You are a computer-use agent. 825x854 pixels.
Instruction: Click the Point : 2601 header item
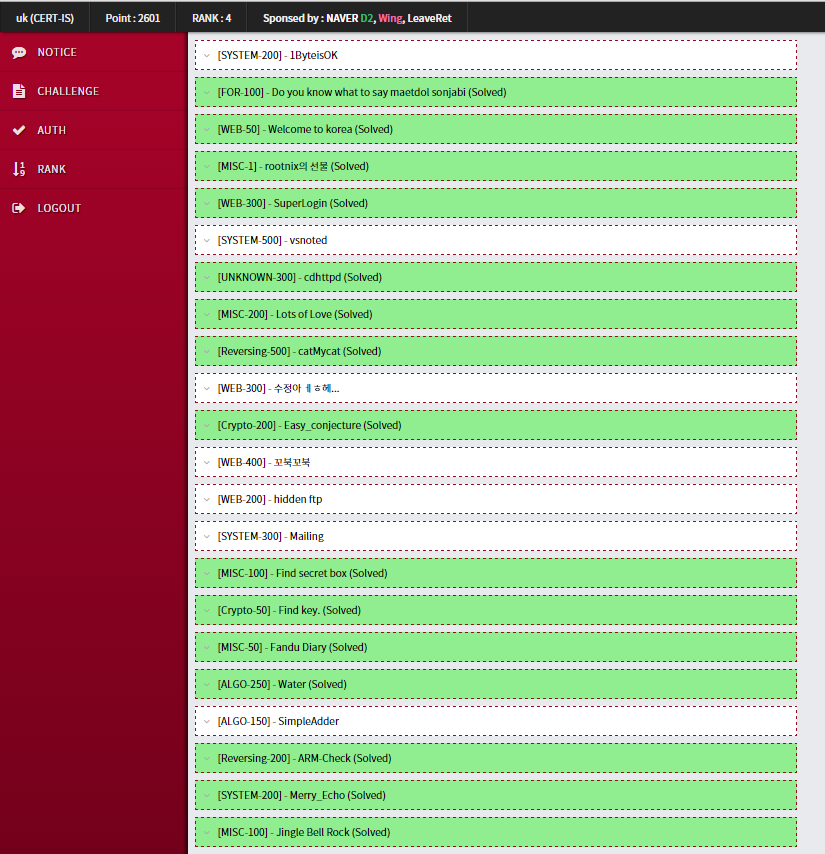(133, 18)
